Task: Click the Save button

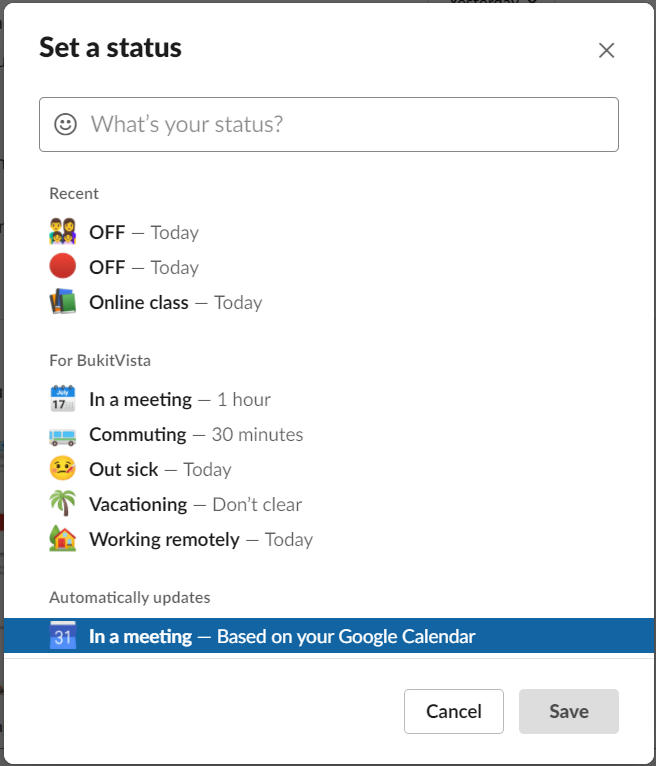Action: [x=569, y=711]
